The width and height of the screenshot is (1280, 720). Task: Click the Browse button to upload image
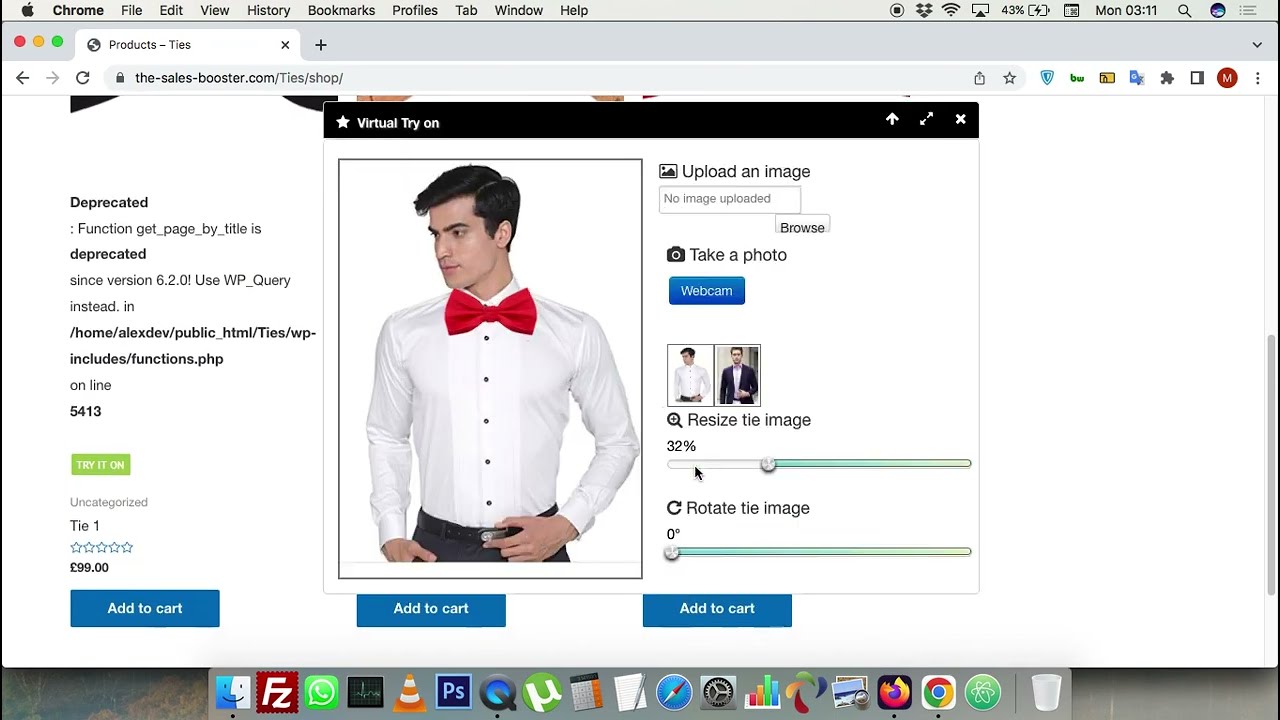[x=802, y=227]
